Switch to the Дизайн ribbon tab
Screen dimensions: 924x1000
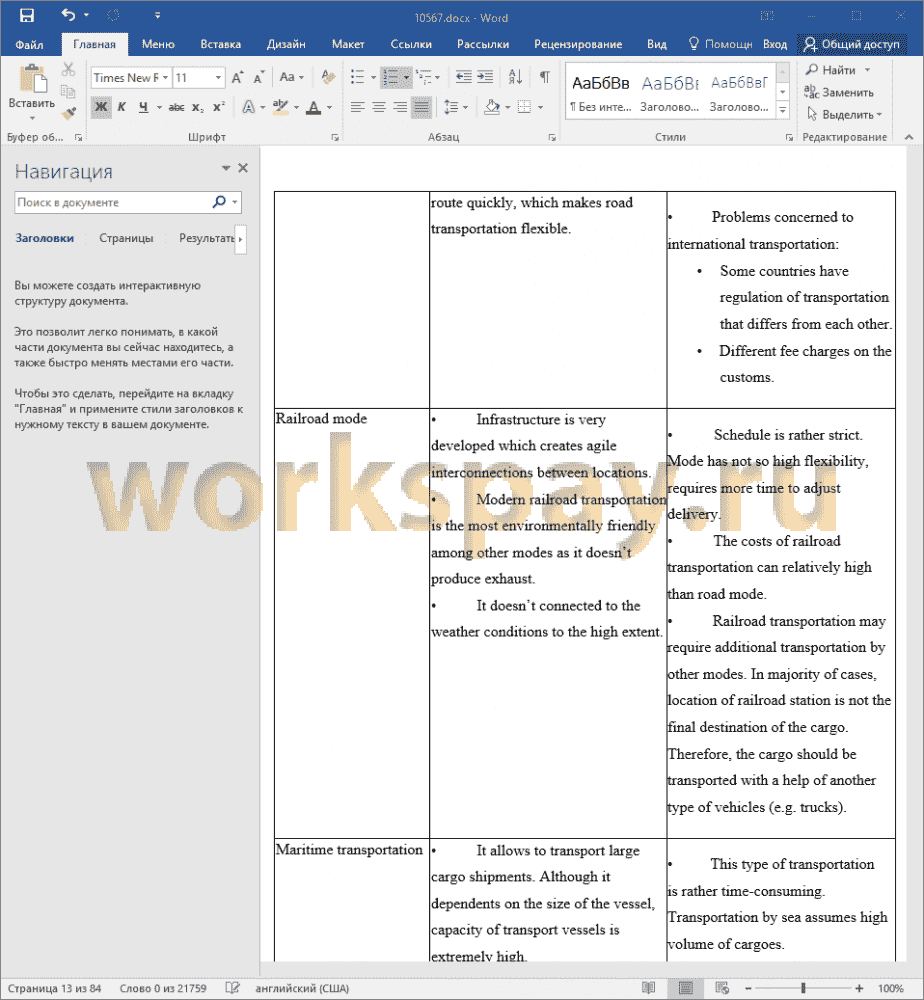[x=286, y=44]
